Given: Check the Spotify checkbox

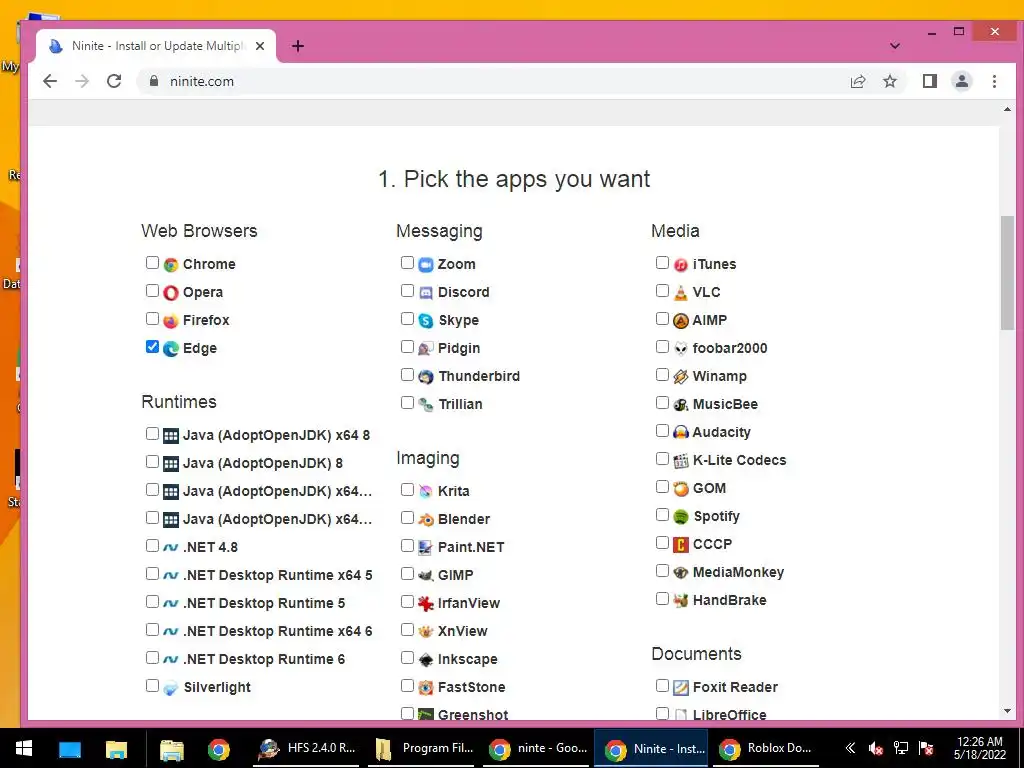Looking at the screenshot, I should point(662,515).
